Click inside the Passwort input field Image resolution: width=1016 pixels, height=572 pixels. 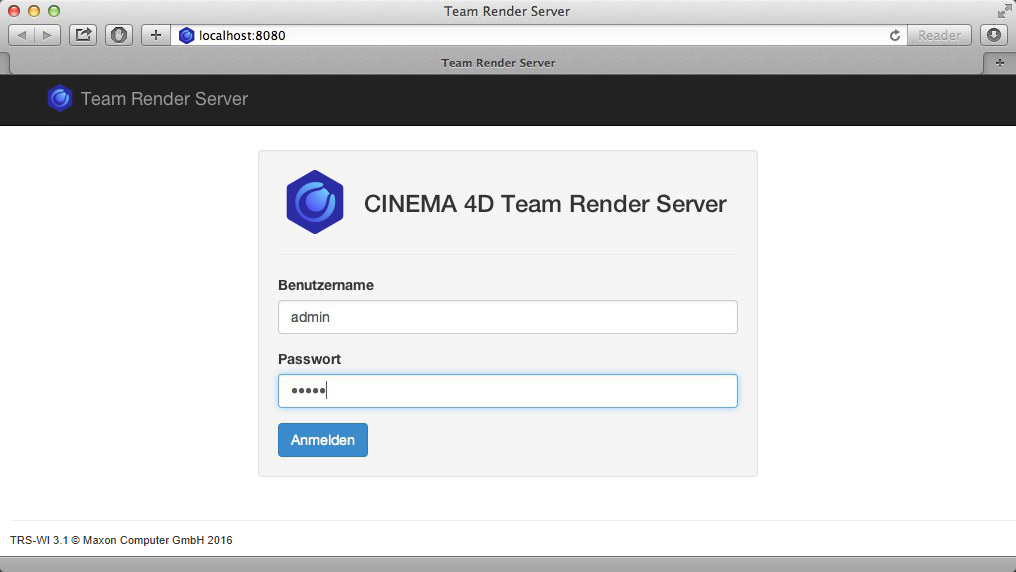(507, 391)
